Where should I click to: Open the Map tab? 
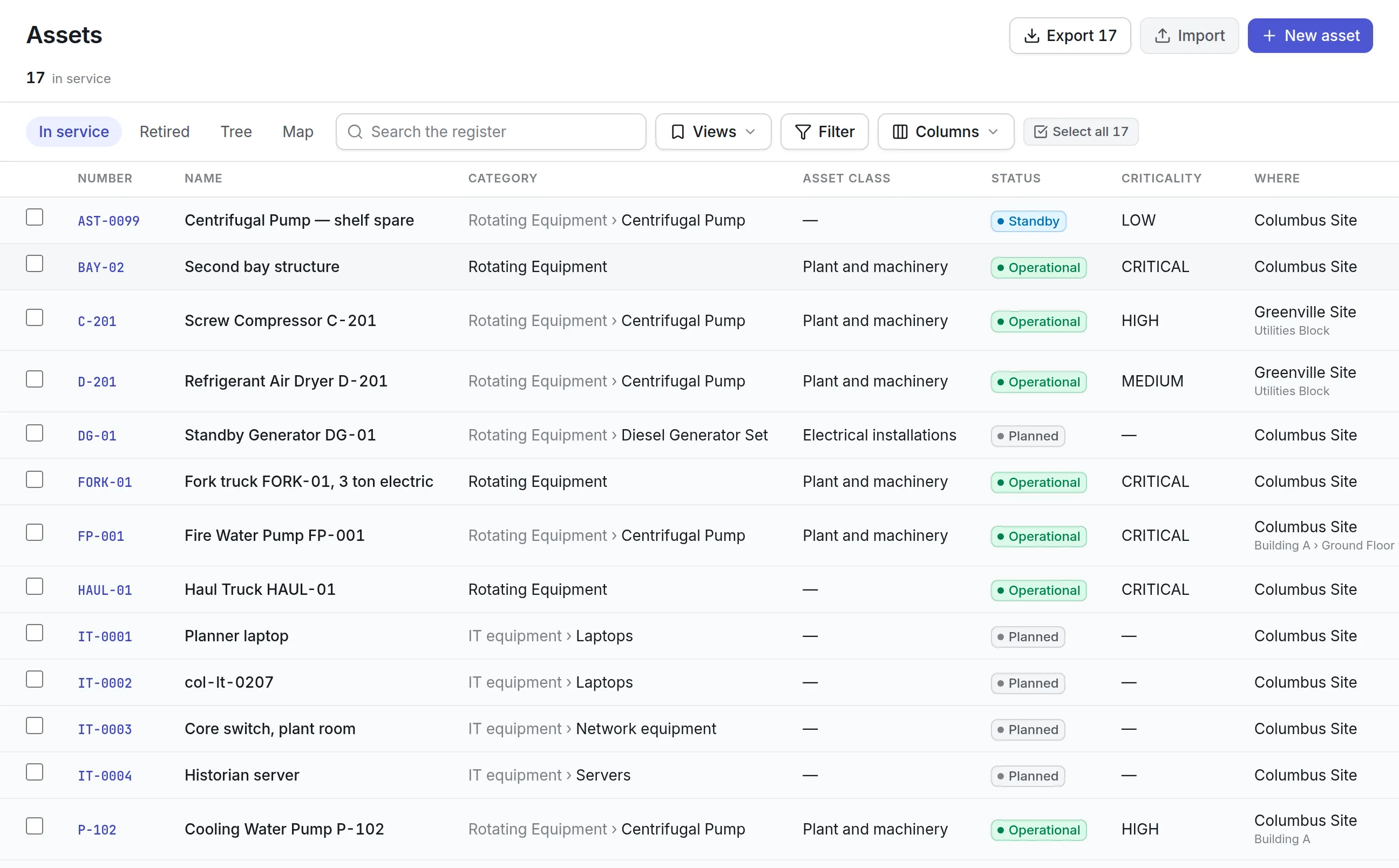298,132
